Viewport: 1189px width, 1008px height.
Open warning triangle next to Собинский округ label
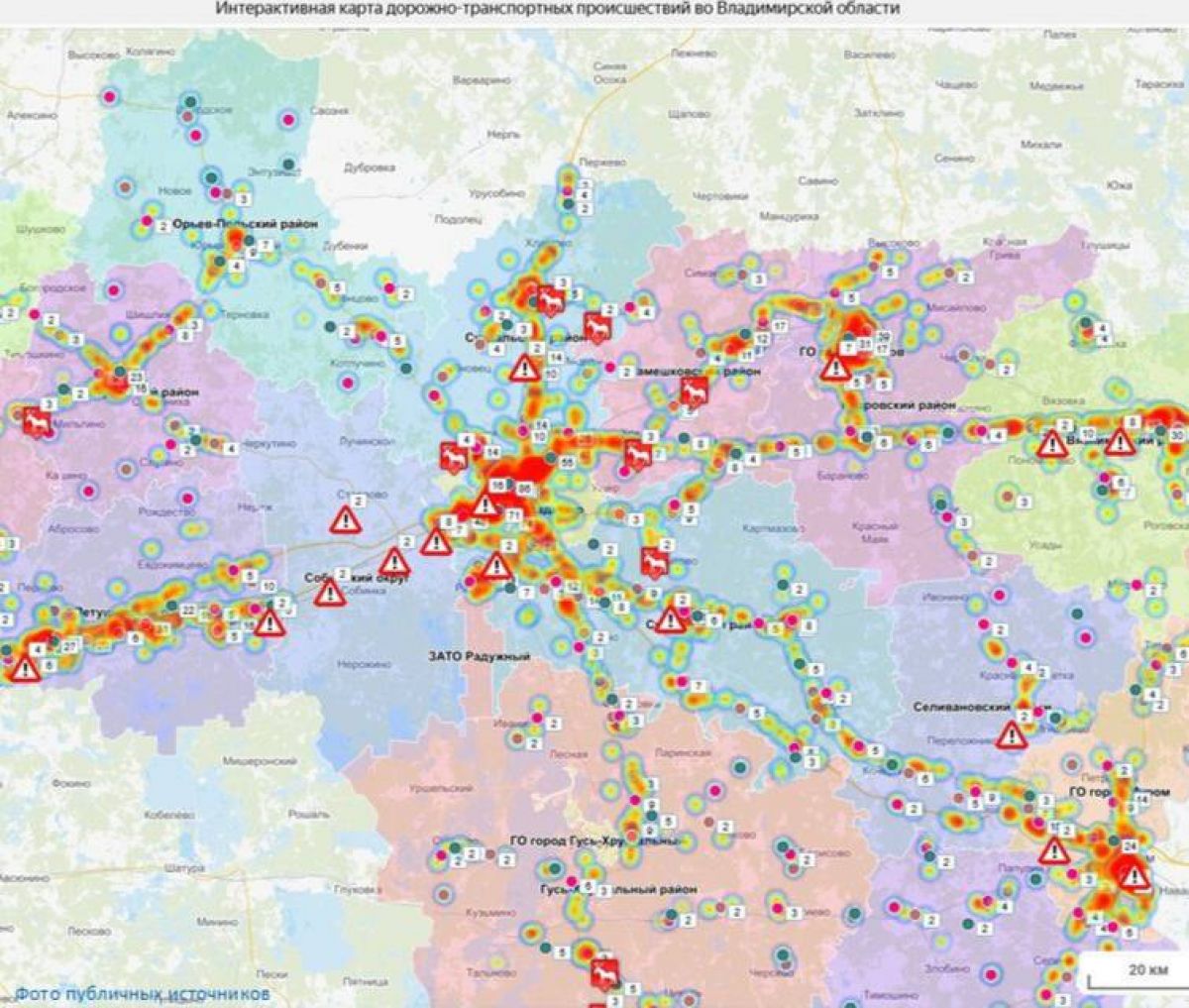329,593
